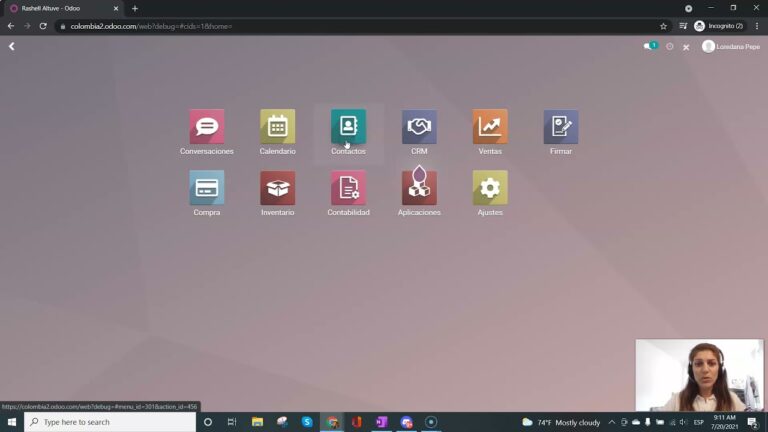The image size is (768, 432).
Task: Open Office from the taskbar
Action: pyautogui.click(x=357, y=422)
